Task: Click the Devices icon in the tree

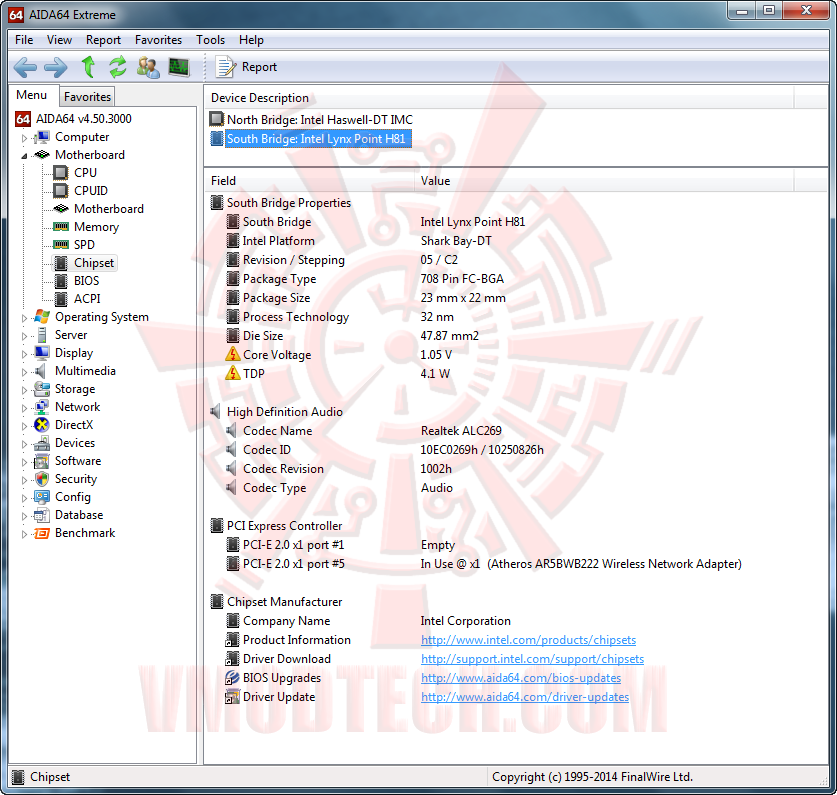Action: (x=42, y=443)
